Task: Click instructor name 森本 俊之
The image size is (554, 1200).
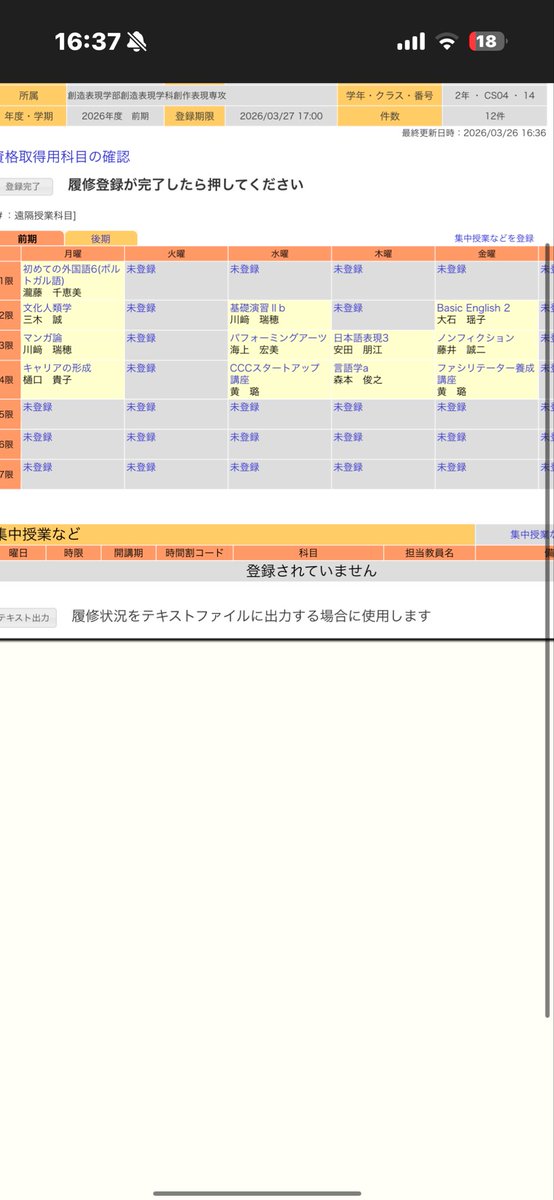Action: [x=358, y=380]
